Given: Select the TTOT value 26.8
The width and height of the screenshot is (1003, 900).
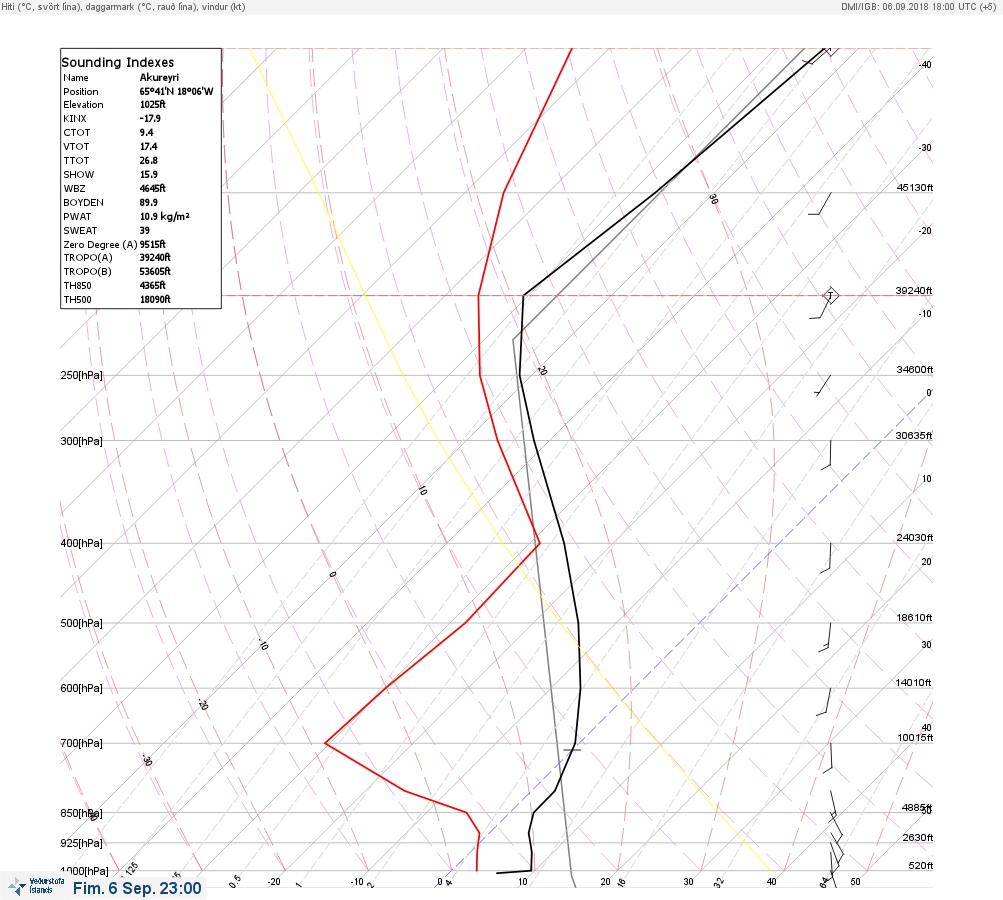Looking at the screenshot, I should coord(148,161).
